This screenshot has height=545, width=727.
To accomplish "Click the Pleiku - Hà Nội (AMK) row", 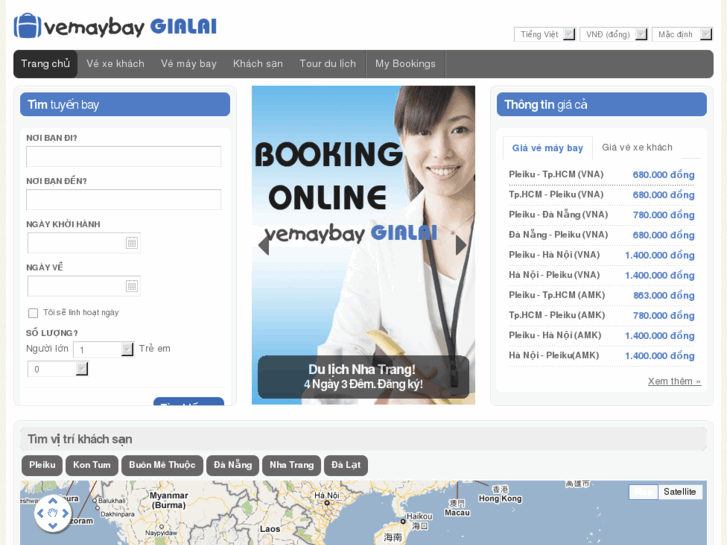I will [601, 335].
